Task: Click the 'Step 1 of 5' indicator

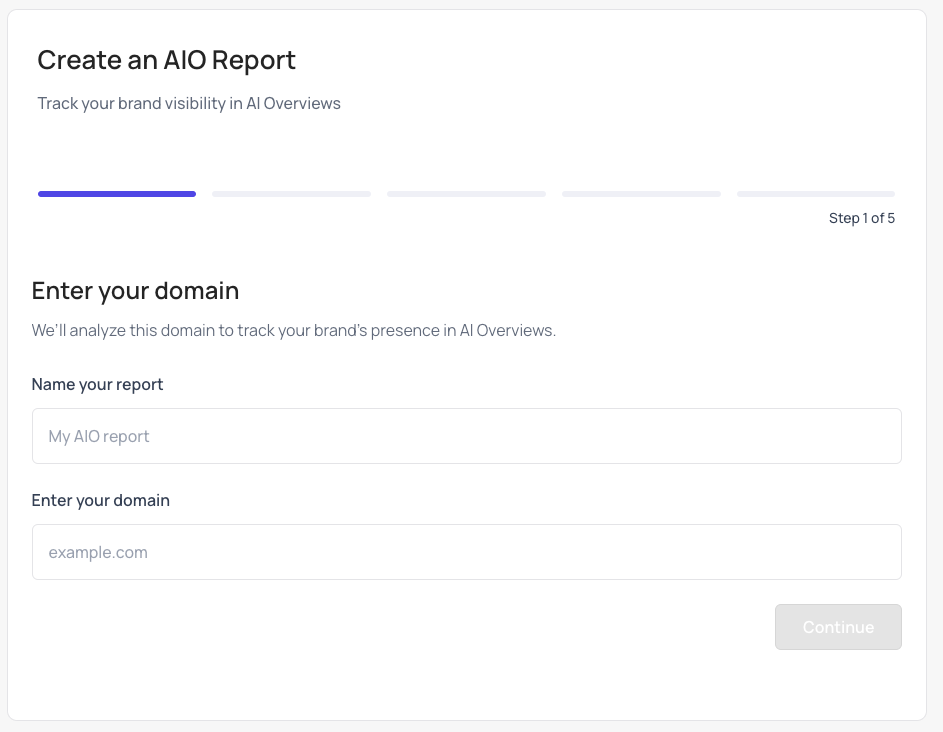Action: (862, 218)
